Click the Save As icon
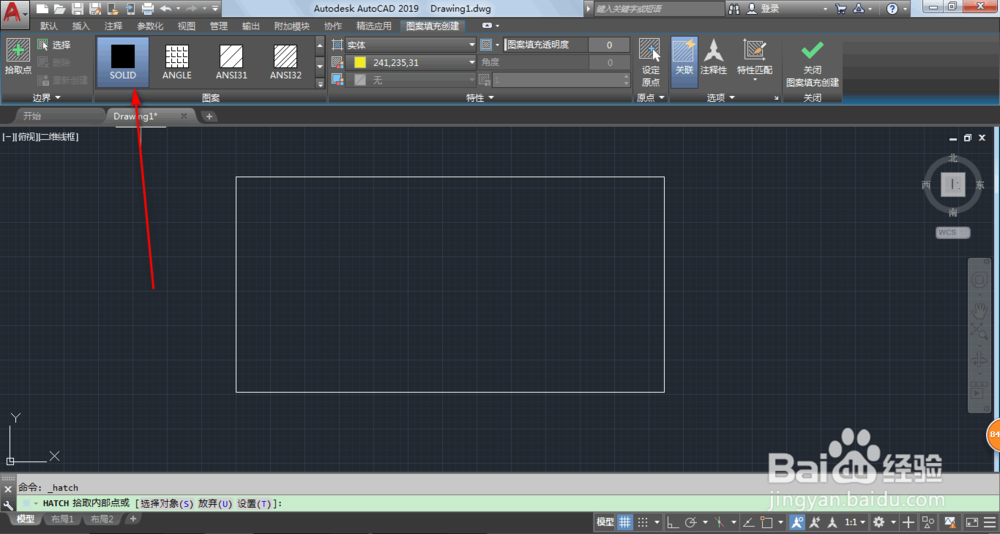 95,9
